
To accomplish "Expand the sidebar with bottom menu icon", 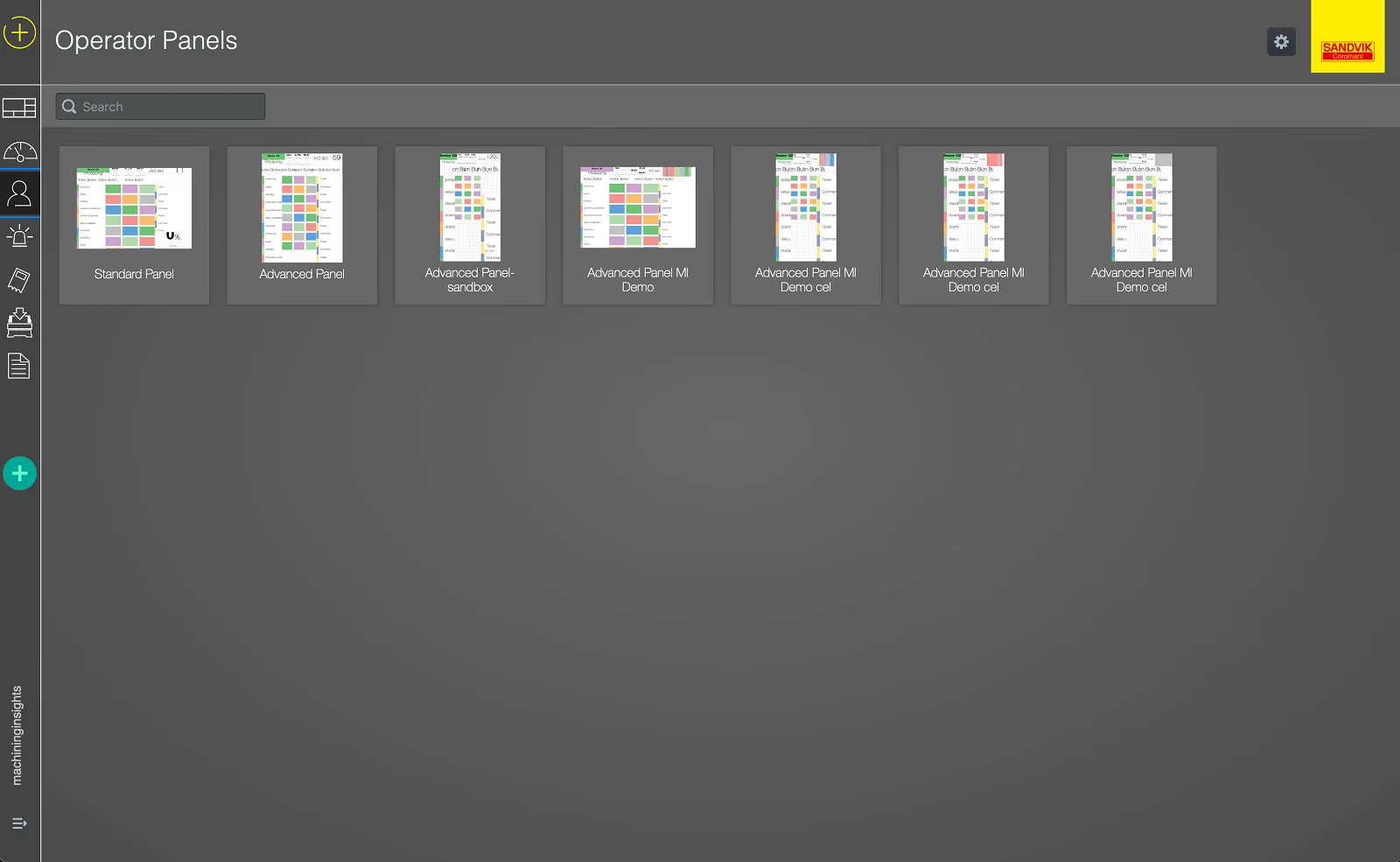I will coord(19,823).
